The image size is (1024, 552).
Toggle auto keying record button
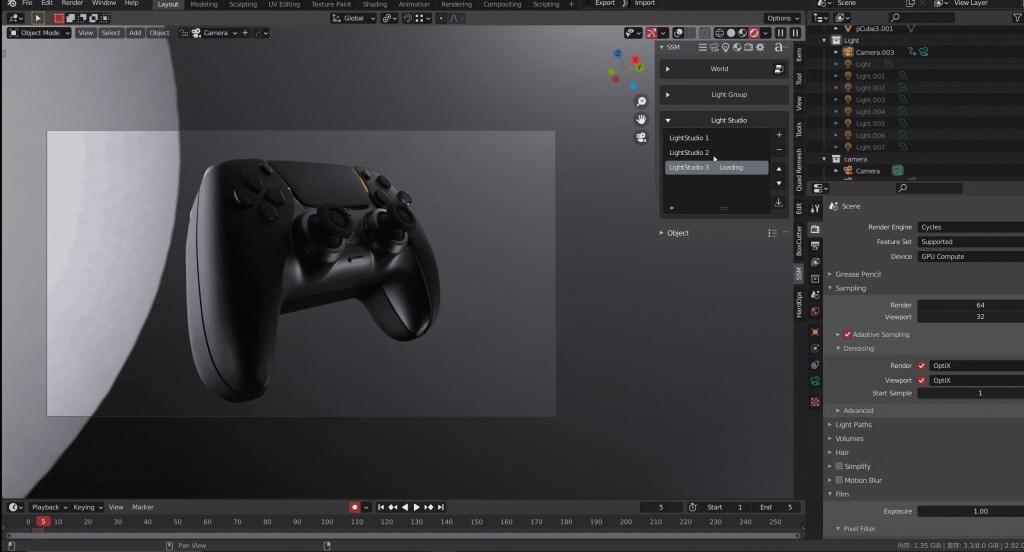[x=355, y=507]
